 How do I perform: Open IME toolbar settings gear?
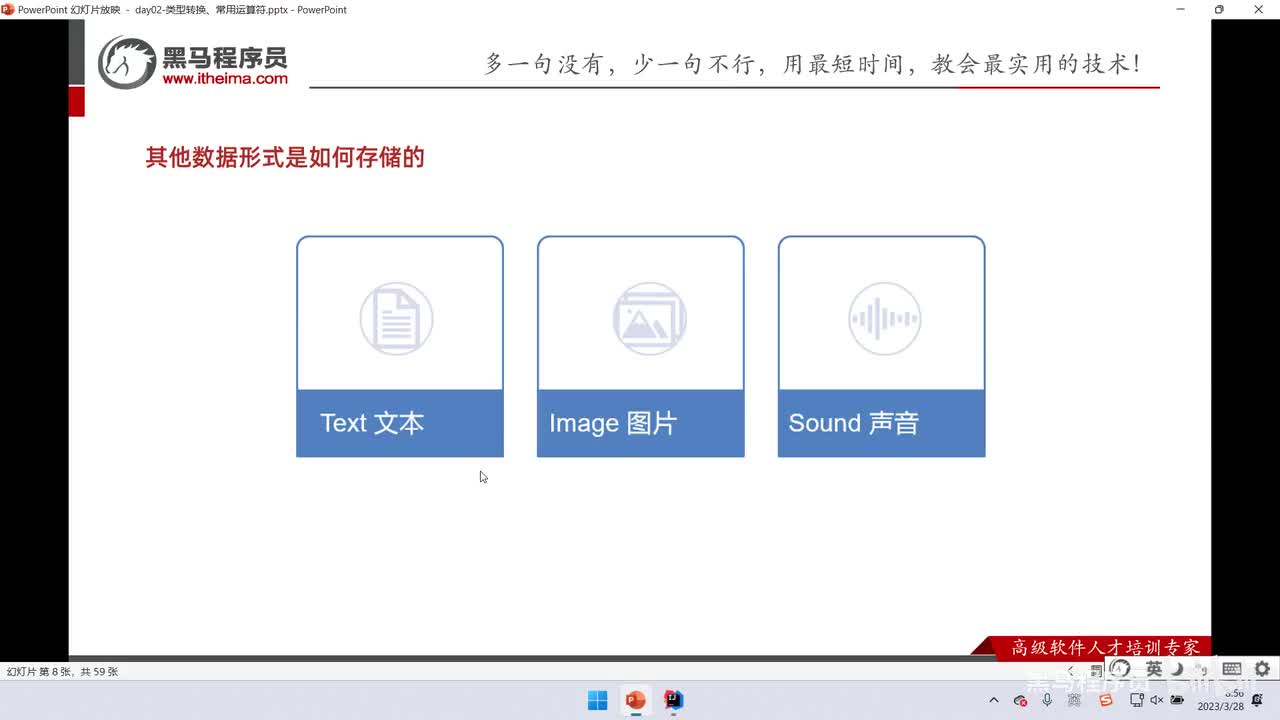click(1262, 669)
